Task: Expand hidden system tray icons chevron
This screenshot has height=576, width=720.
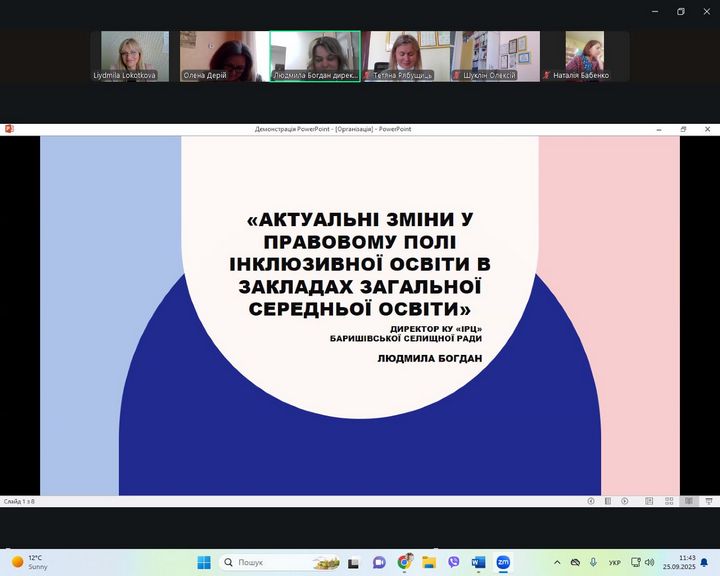Action: click(558, 562)
